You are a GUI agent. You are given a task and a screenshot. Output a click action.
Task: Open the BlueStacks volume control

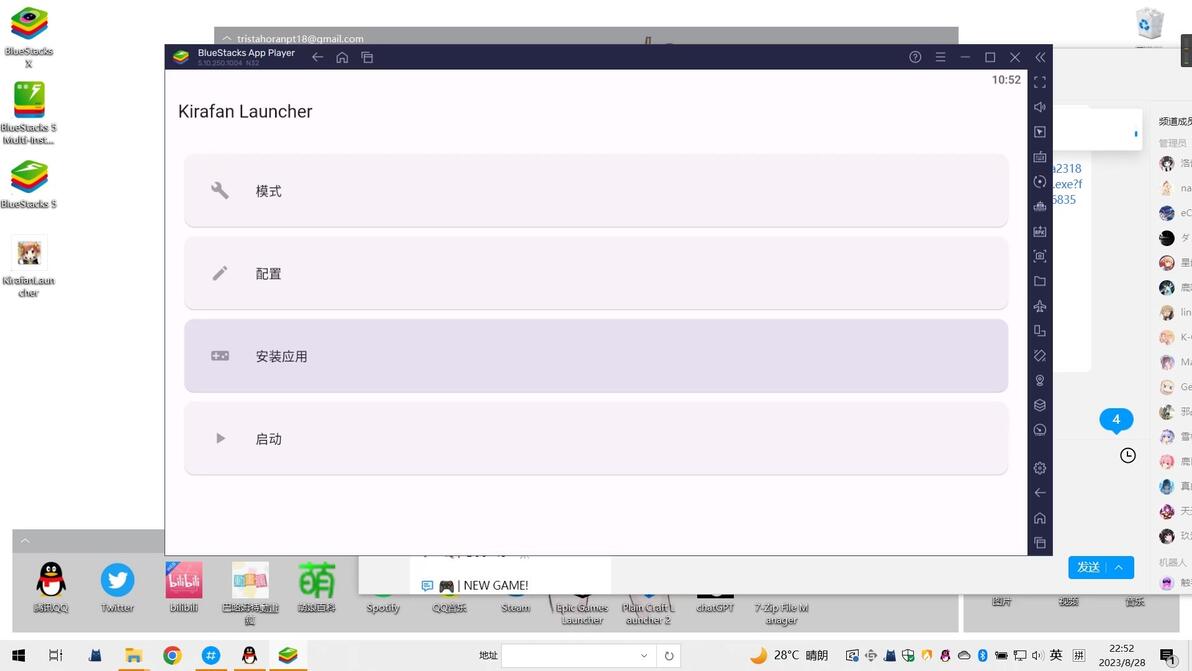[x=1040, y=107]
